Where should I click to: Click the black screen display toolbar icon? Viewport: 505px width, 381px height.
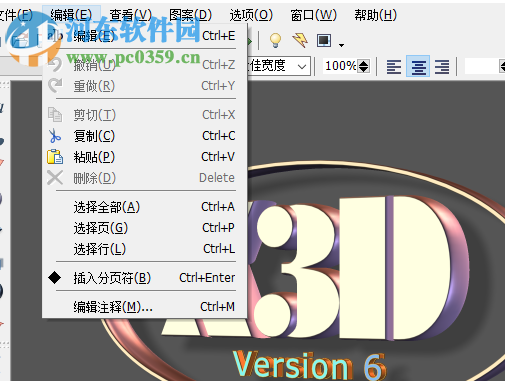pyautogui.click(x=324, y=40)
